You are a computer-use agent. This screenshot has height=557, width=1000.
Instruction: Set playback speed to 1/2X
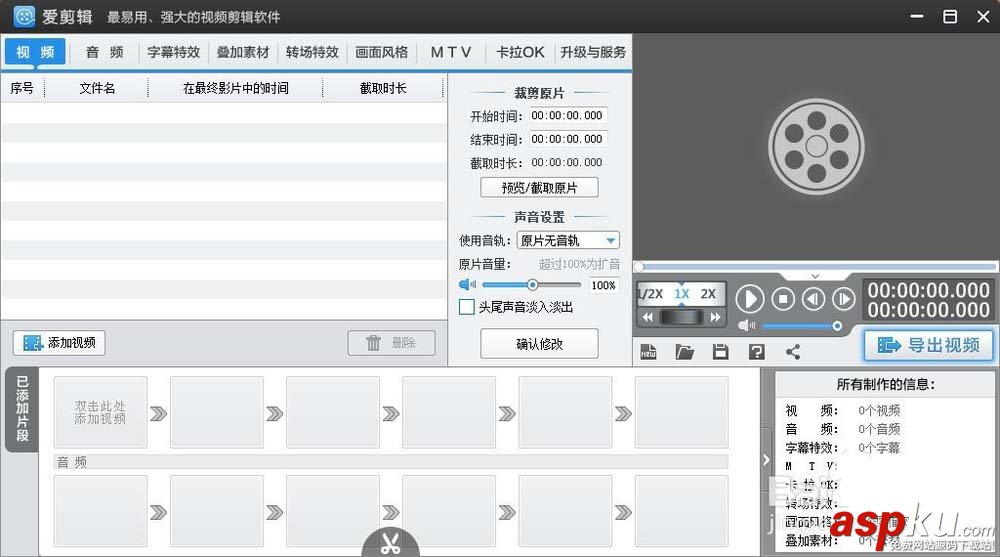[x=651, y=294]
